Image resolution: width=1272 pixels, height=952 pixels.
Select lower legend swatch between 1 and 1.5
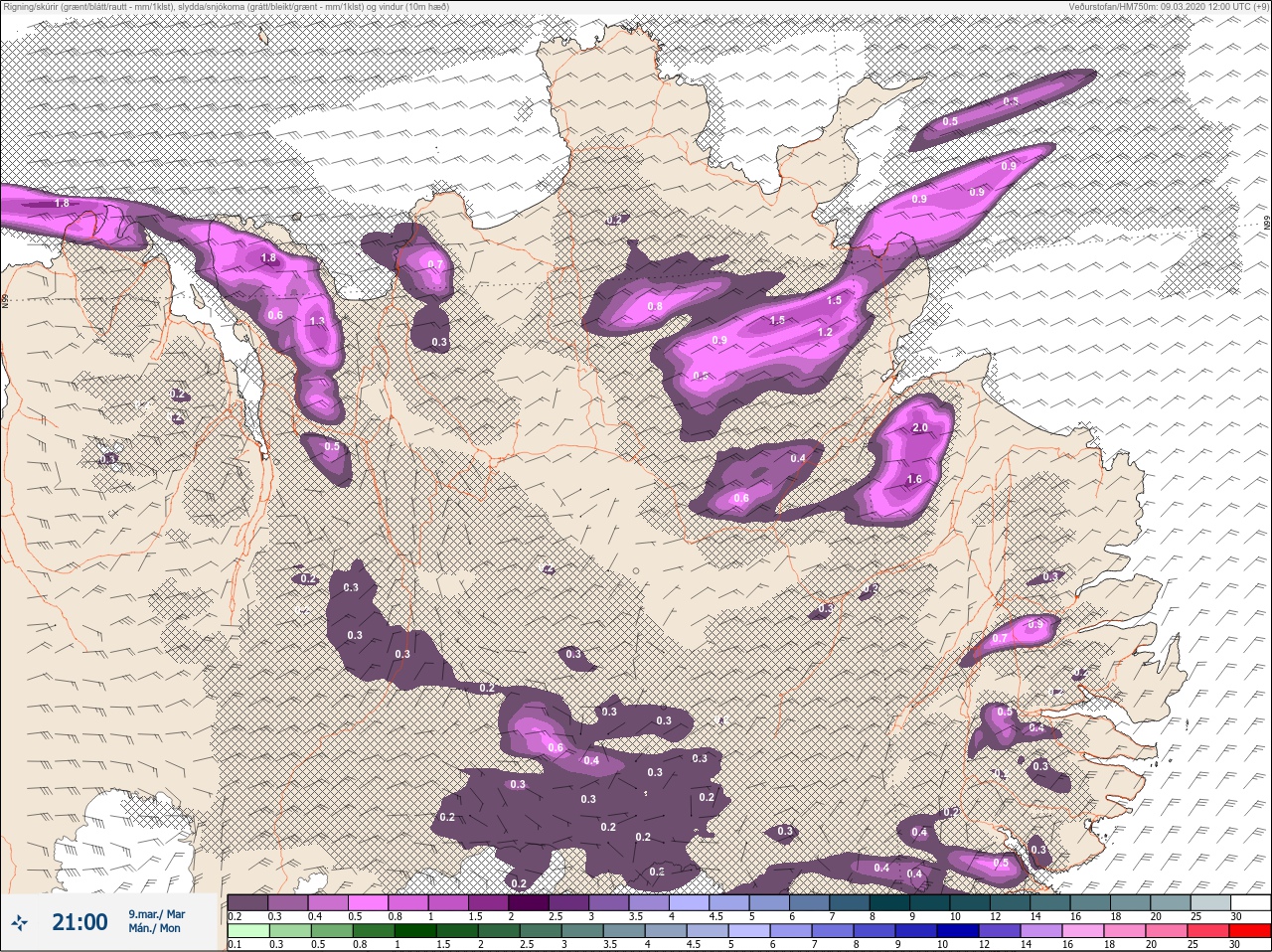tap(417, 931)
